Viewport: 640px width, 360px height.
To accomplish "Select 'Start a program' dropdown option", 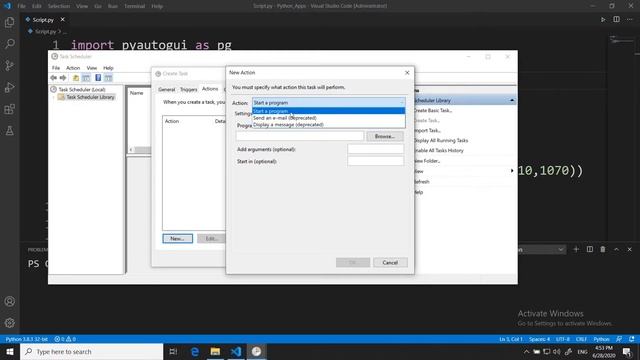I will coord(329,111).
